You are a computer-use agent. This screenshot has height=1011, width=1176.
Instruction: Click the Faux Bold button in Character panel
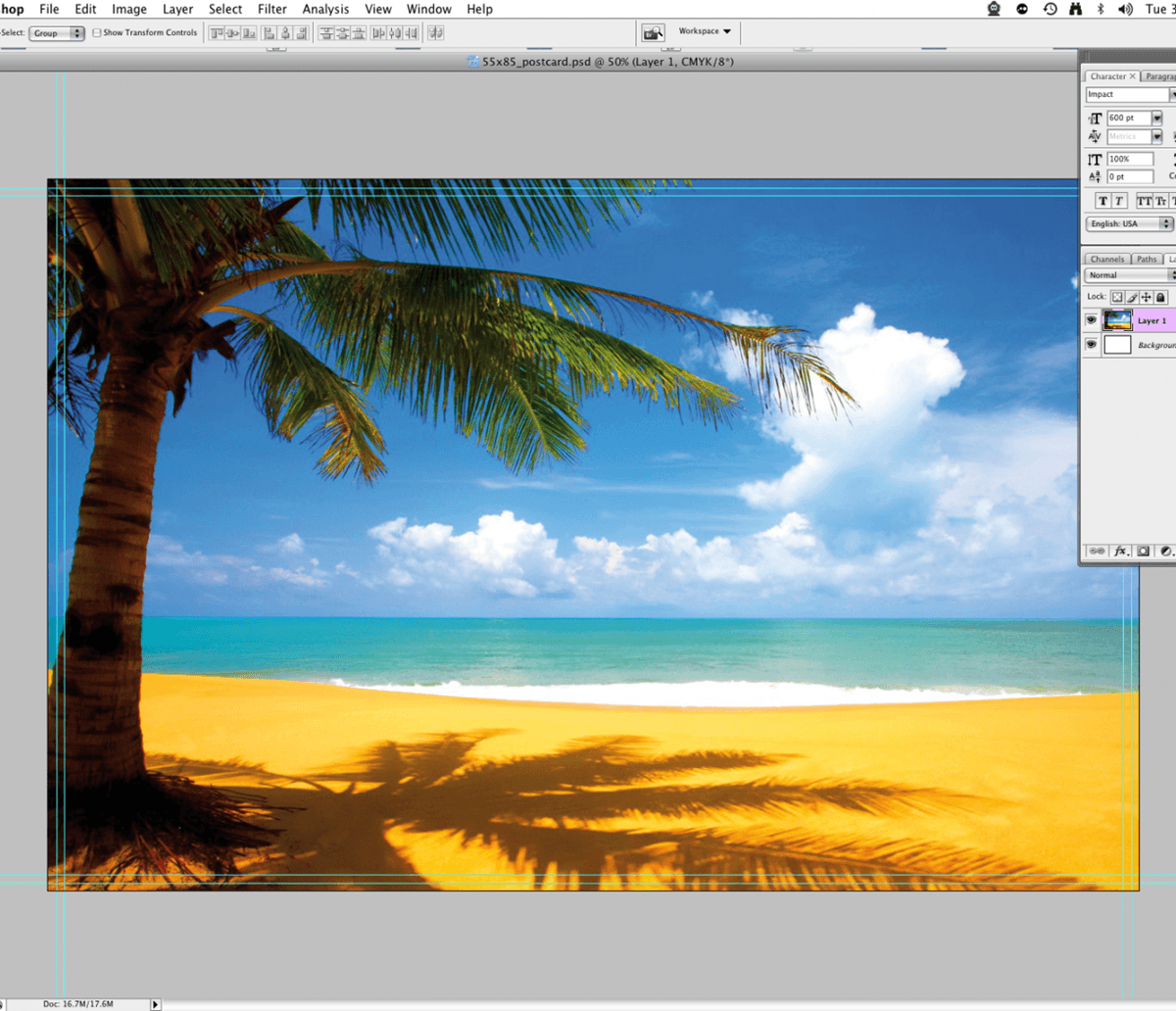[1102, 201]
